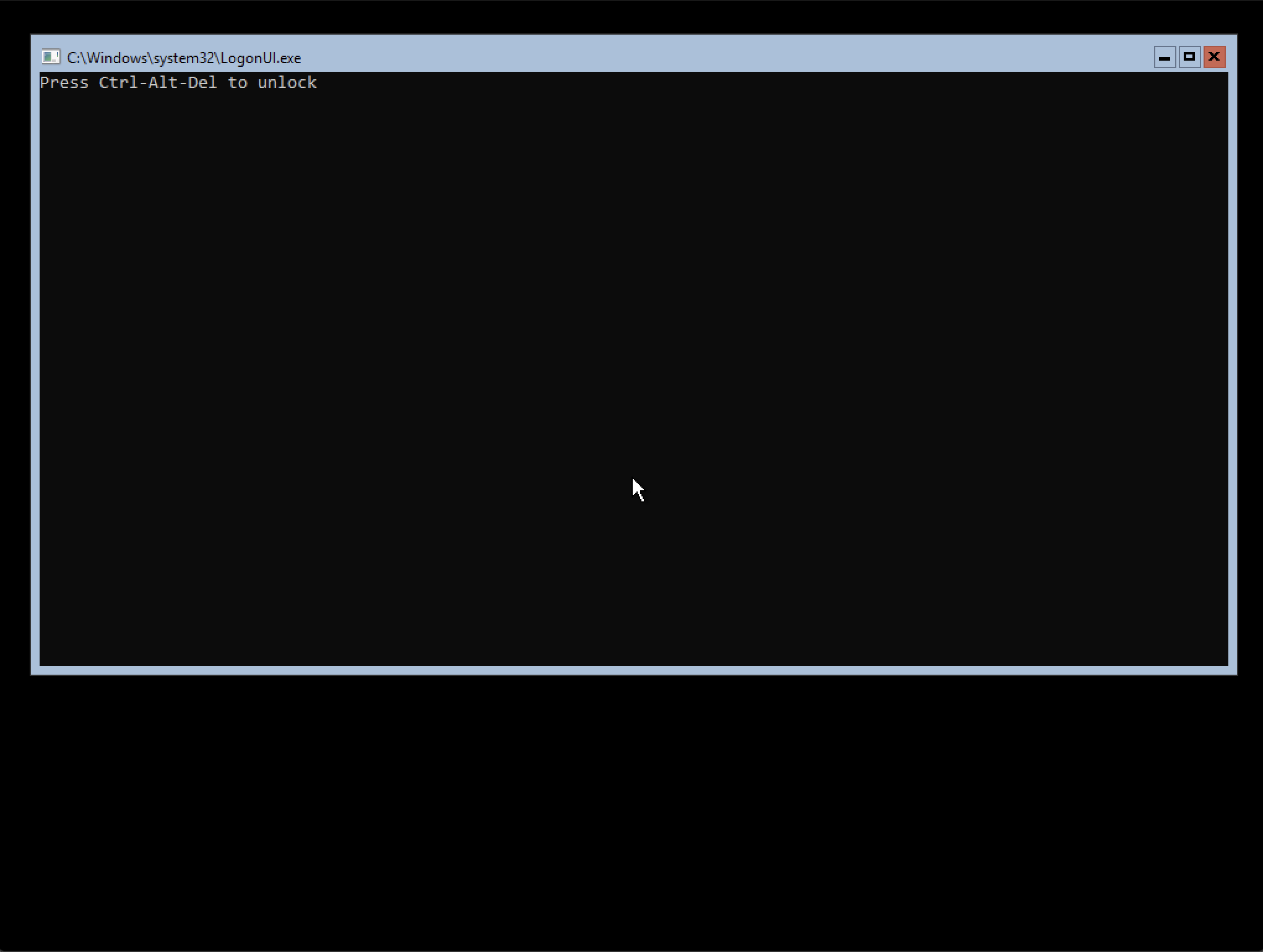
Task: Click the bottom border of the console window
Action: 634,670
